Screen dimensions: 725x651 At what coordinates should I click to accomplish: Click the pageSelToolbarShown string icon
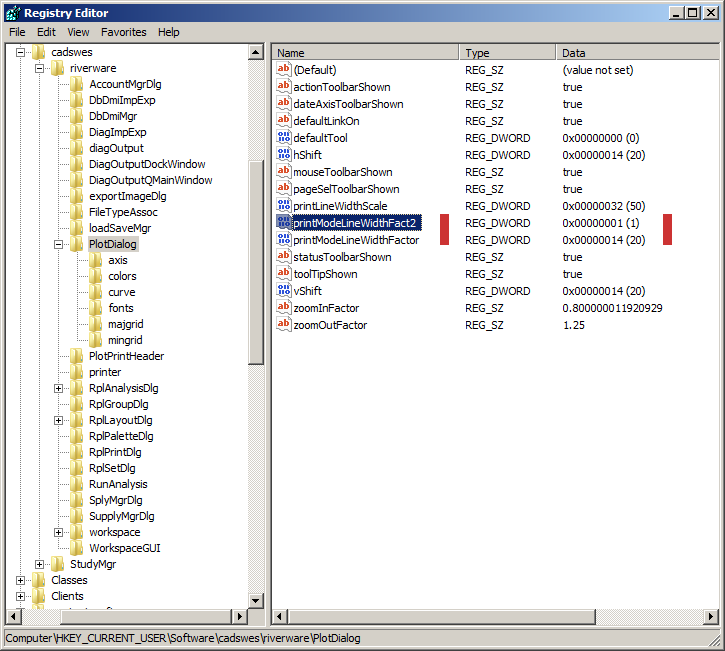click(283, 189)
